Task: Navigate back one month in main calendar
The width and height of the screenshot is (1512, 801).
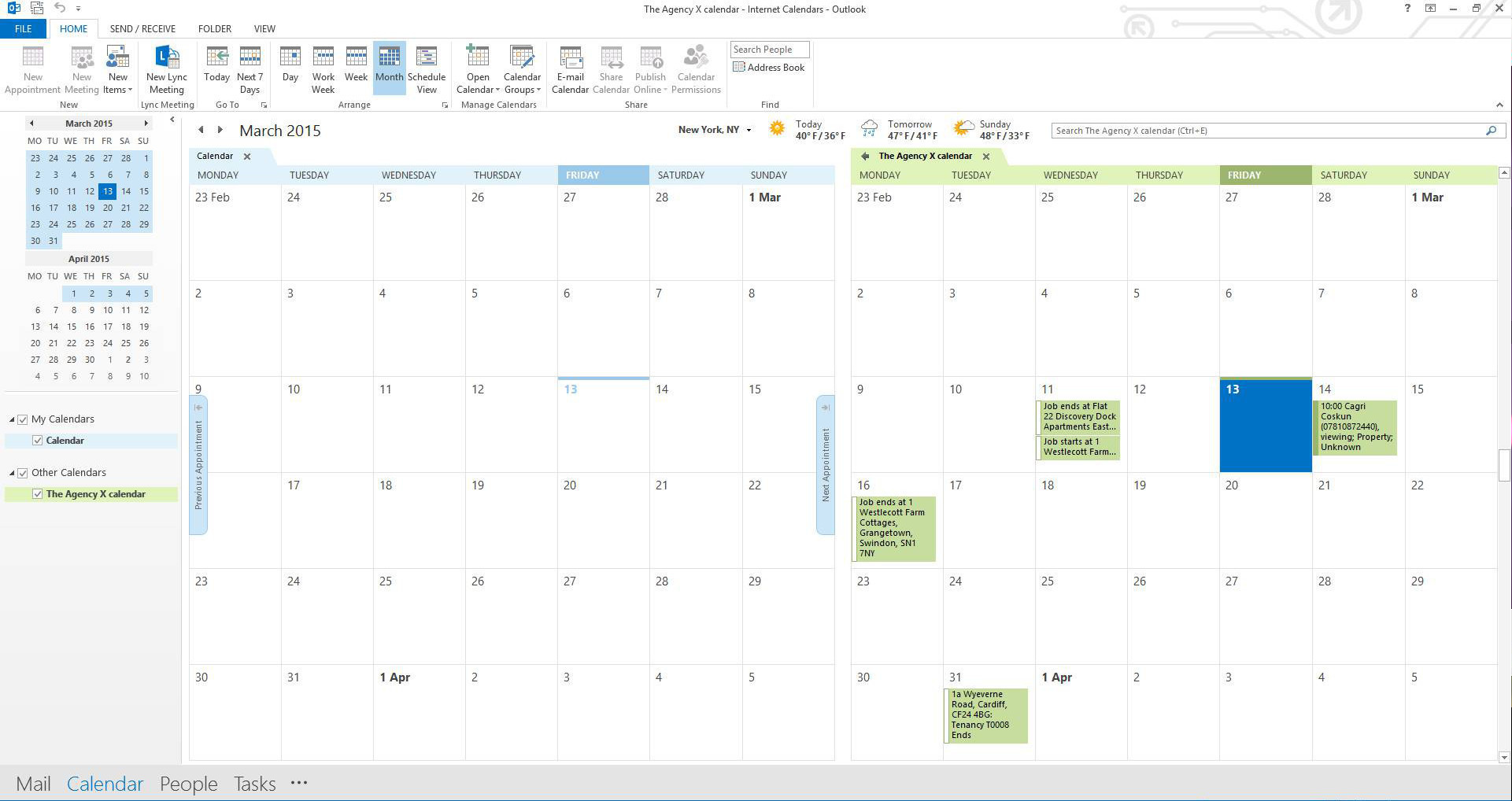Action: 201,130
